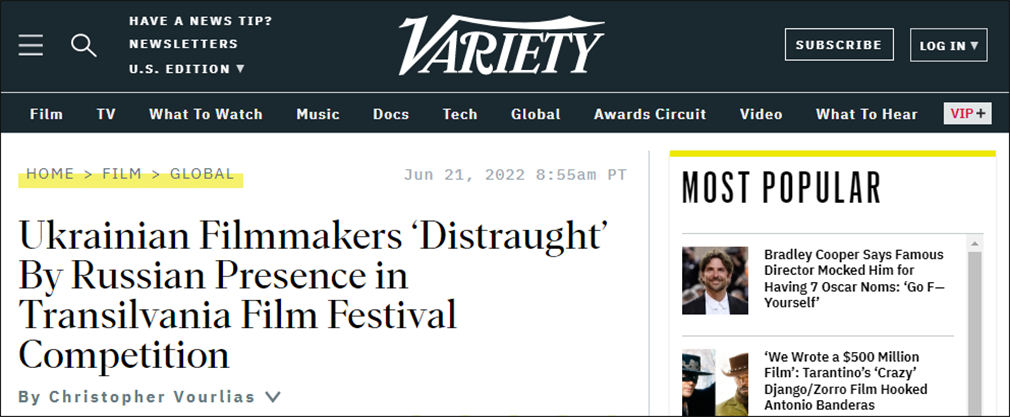Image resolution: width=1010 pixels, height=417 pixels.
Task: Open the Bradley Cooper thumbnail image
Action: [715, 280]
